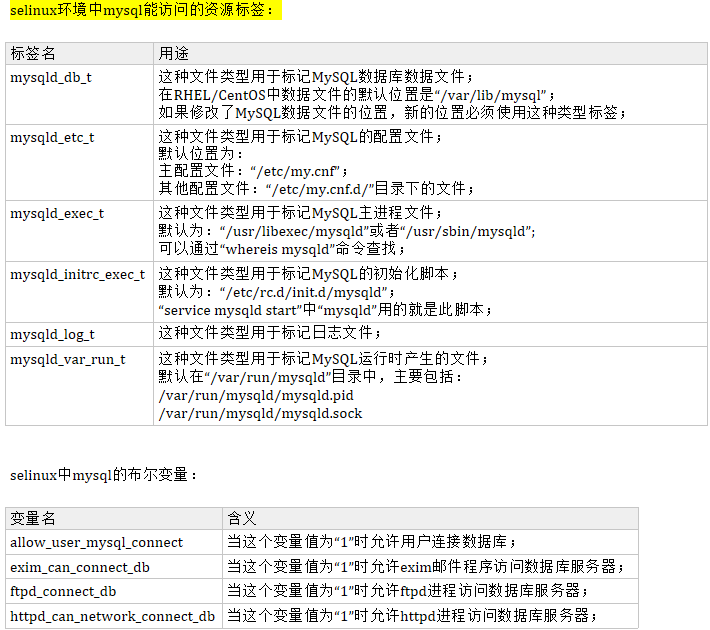710x630 pixels.
Task: Click the path '/var/run/mysqld/mysqld.pid'
Action: click(256, 395)
